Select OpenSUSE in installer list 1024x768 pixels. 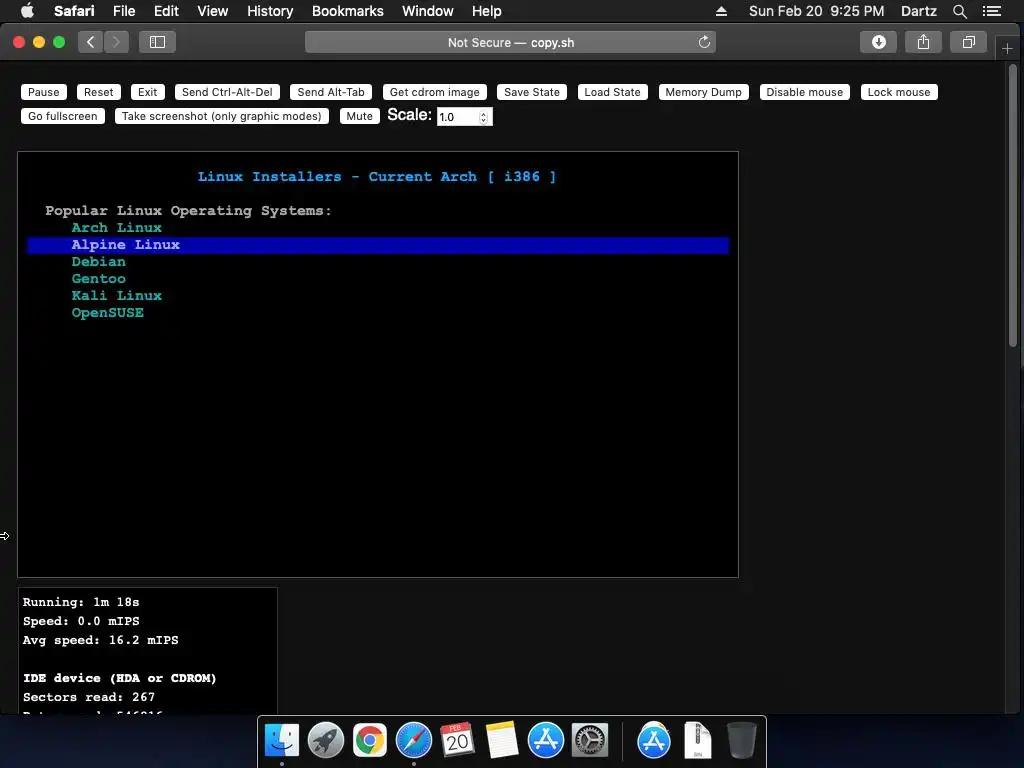[x=107, y=312]
